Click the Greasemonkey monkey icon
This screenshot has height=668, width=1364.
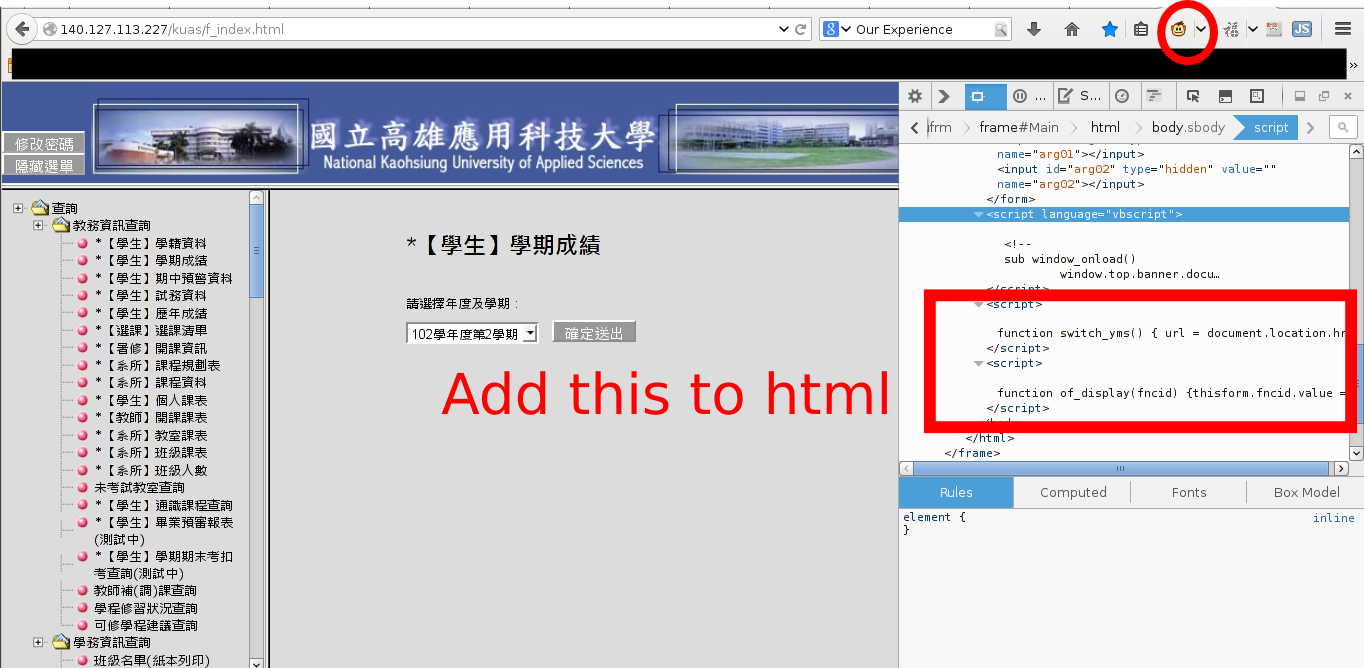click(x=1179, y=30)
